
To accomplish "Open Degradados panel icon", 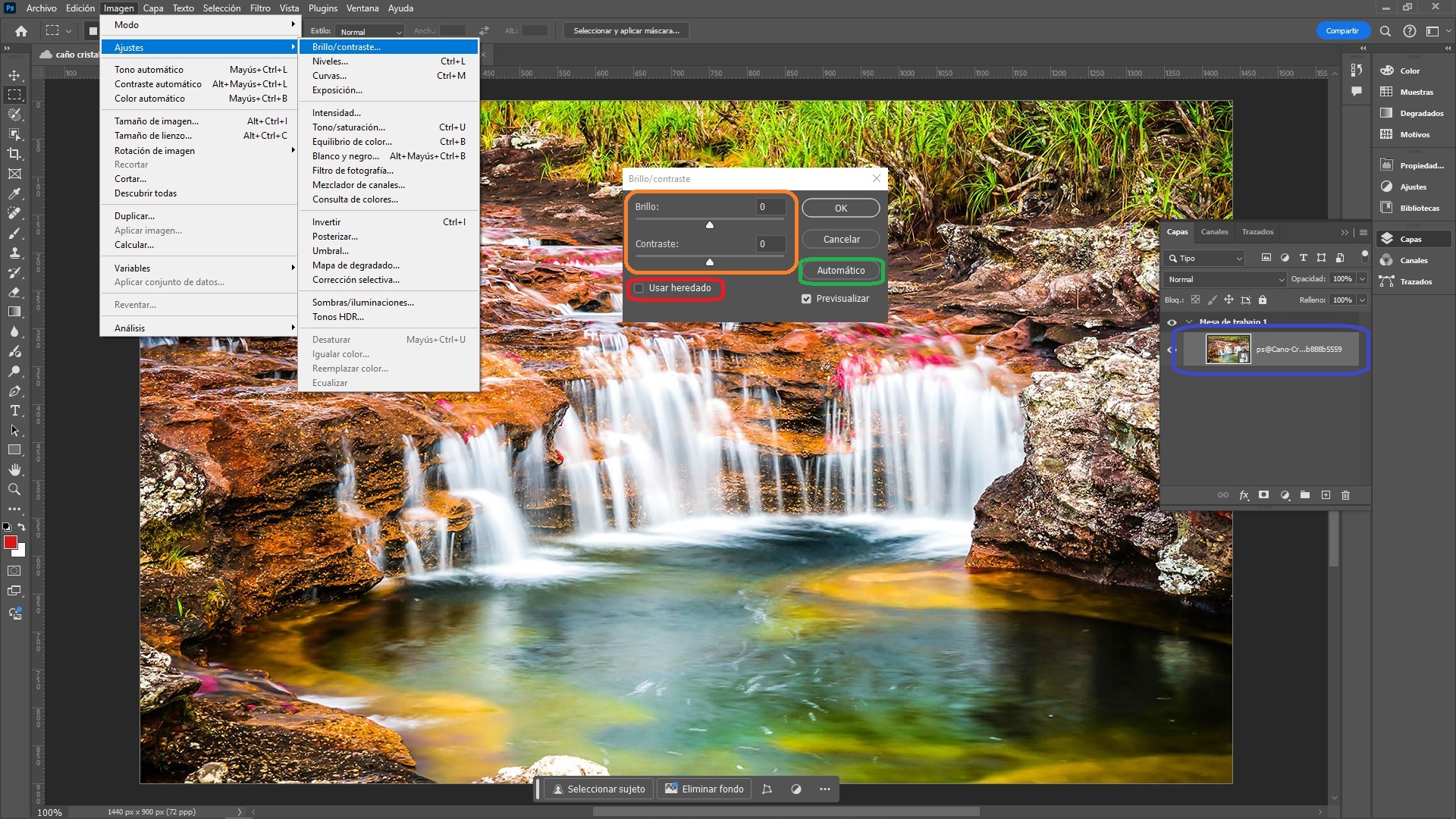I will tap(1386, 113).
